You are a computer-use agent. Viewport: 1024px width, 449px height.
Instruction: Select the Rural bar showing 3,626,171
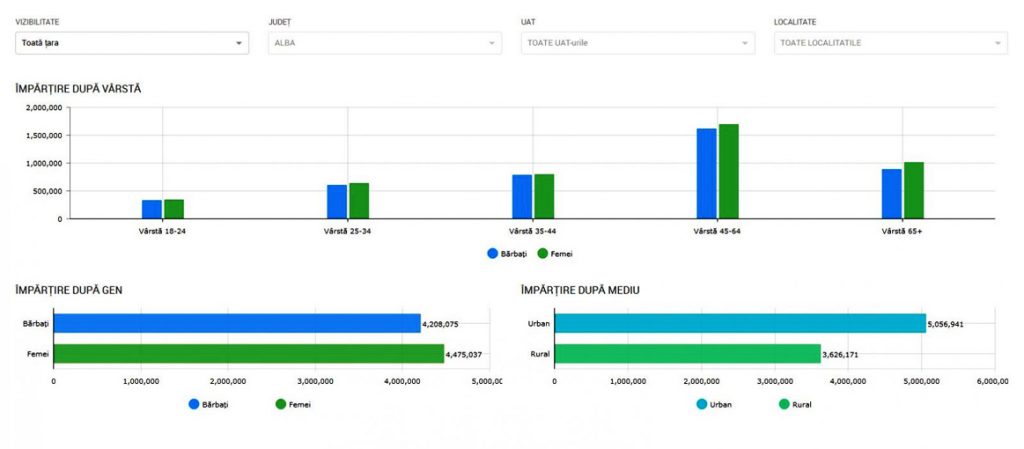(687, 354)
